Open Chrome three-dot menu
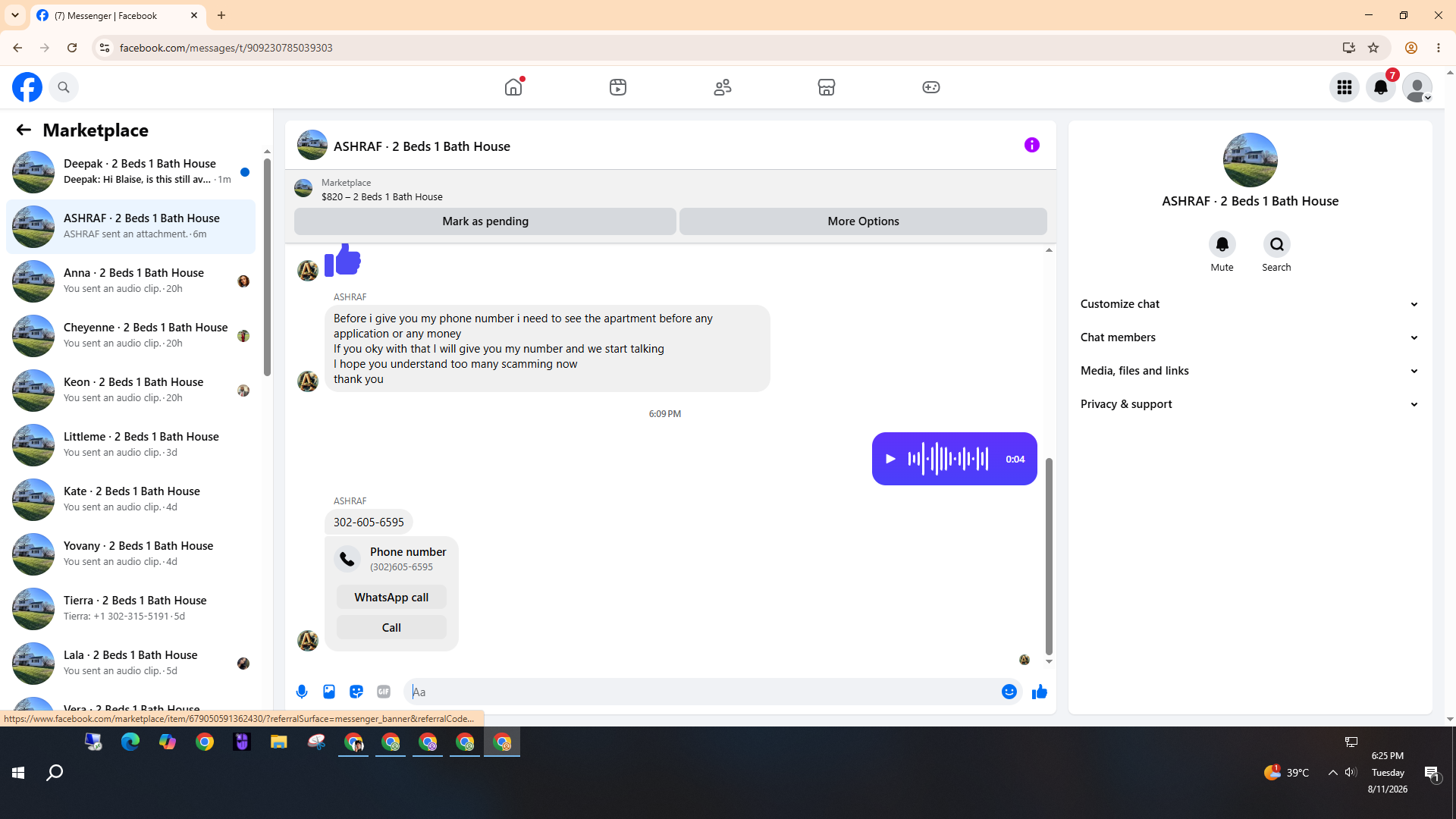Image resolution: width=1456 pixels, height=819 pixels. [x=1439, y=48]
